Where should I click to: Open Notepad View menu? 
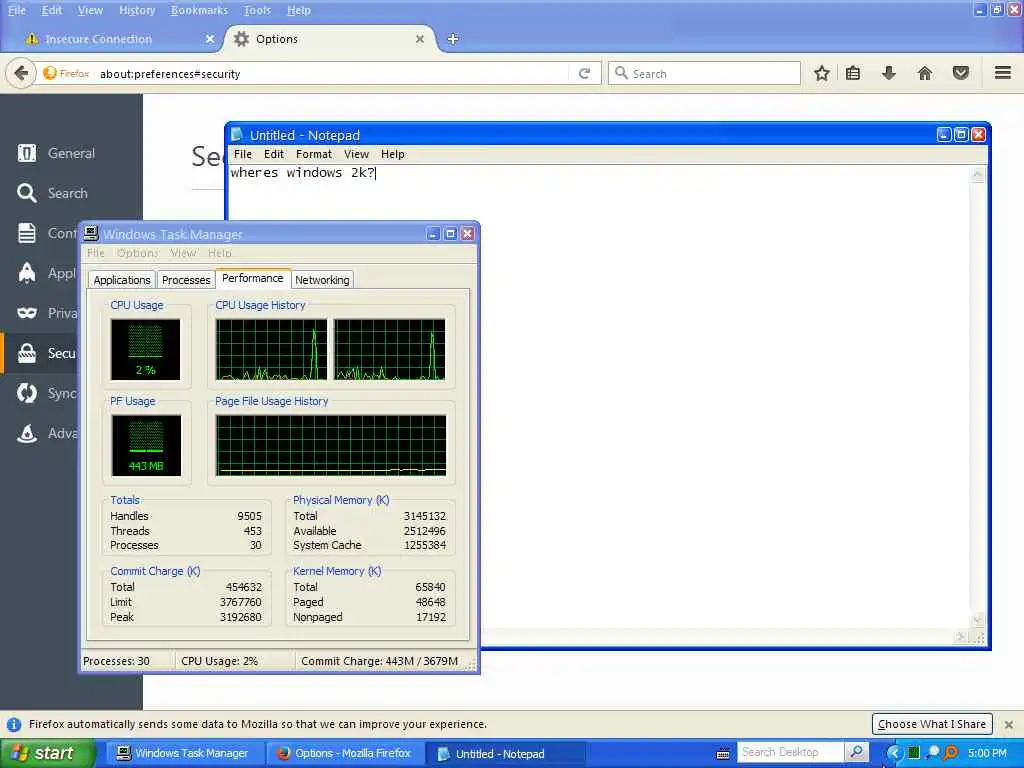[x=356, y=154]
